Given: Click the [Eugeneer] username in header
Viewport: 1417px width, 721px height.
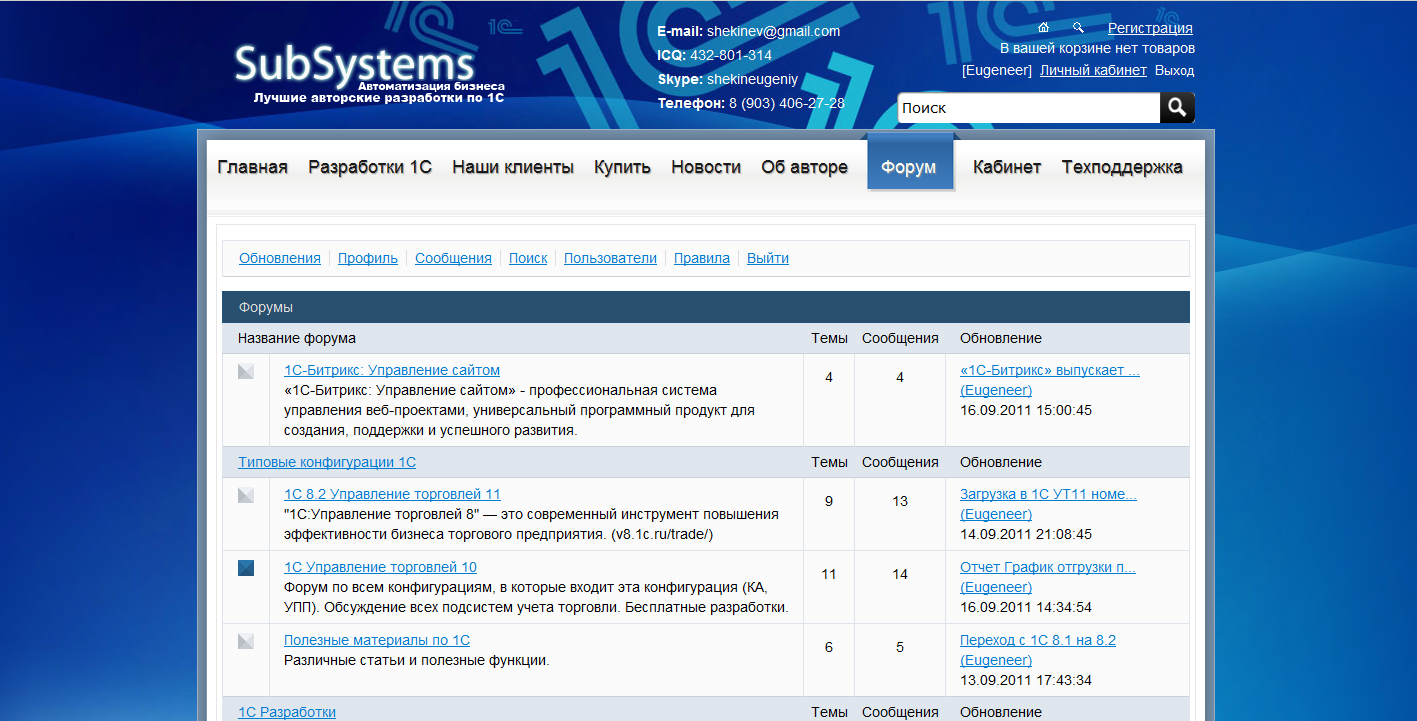Looking at the screenshot, I should coord(997,70).
